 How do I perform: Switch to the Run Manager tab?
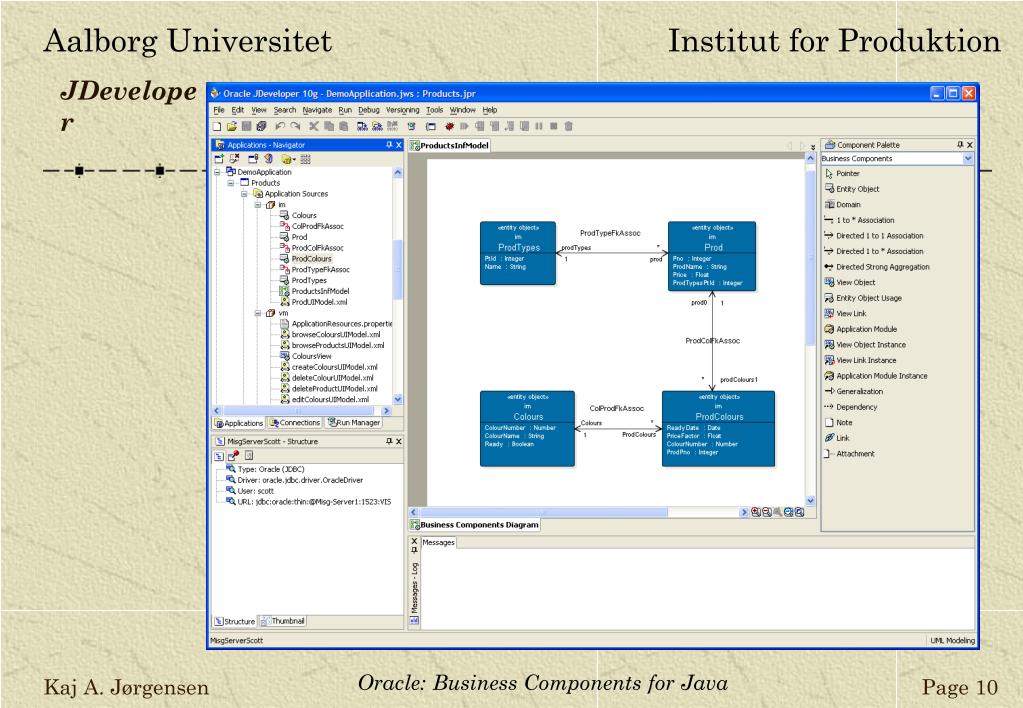(x=354, y=423)
